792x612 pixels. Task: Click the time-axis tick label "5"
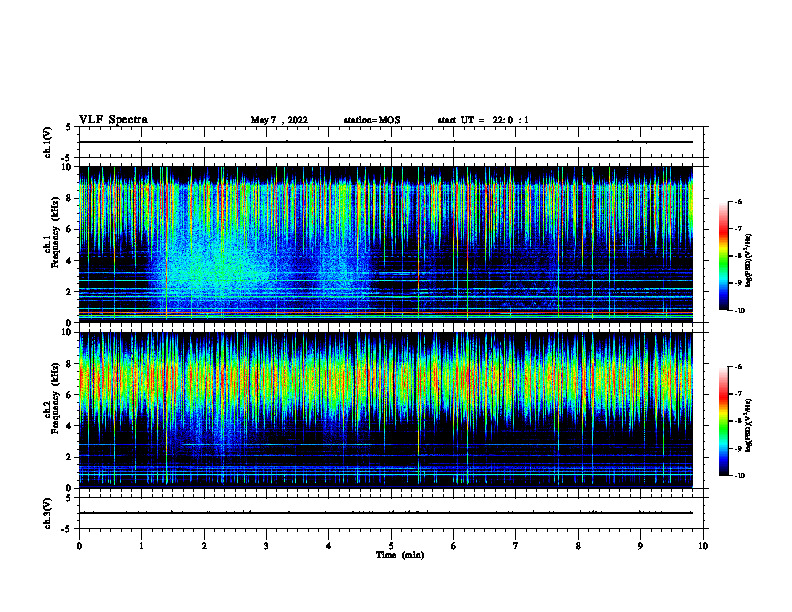click(391, 546)
